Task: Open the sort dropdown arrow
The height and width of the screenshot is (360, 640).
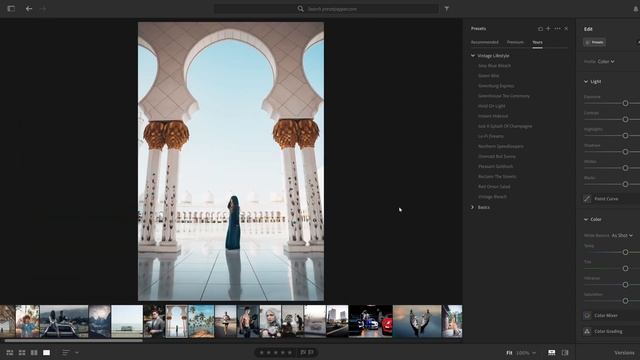Action: pos(77,352)
